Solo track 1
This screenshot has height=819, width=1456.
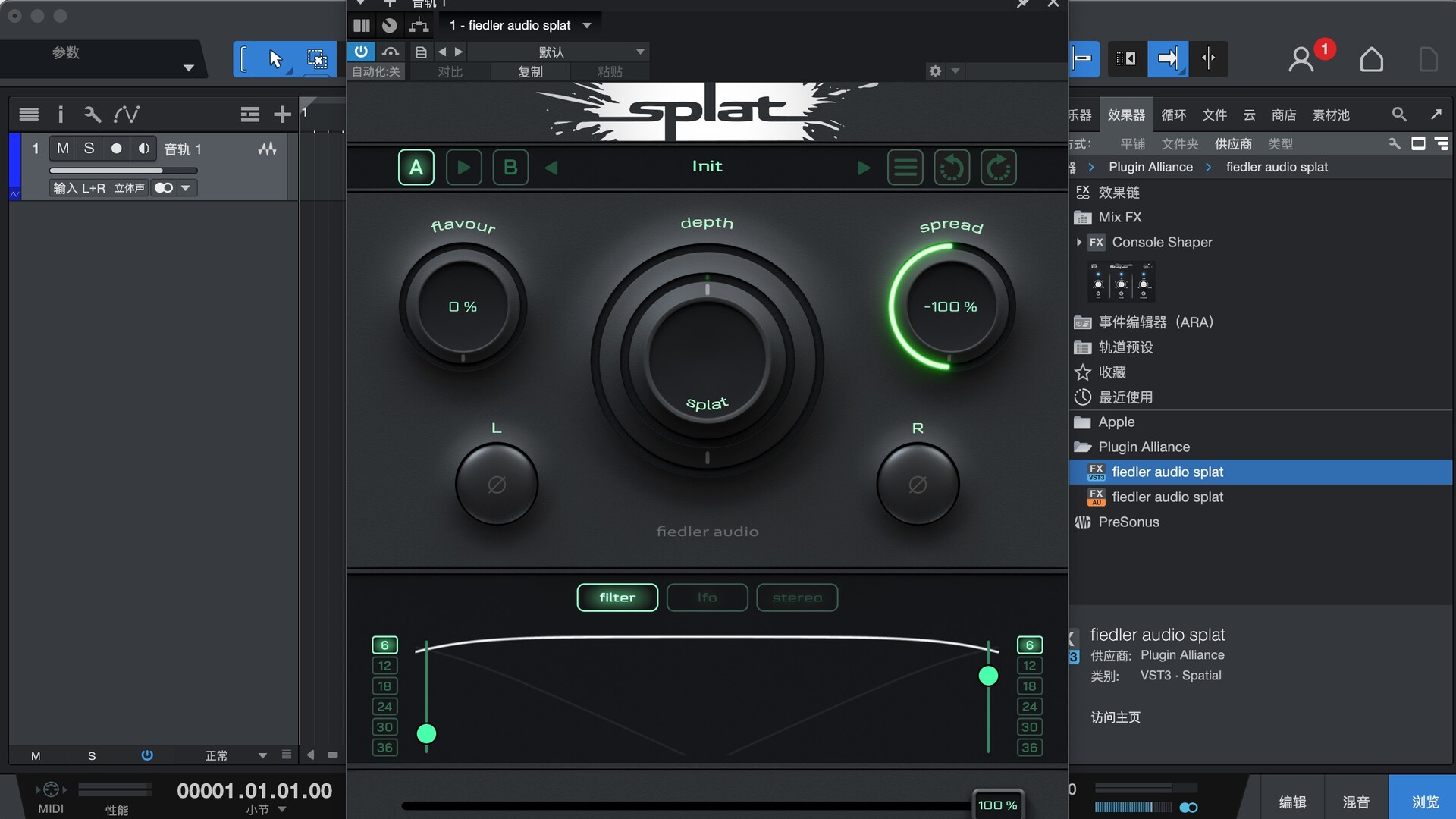coord(89,149)
